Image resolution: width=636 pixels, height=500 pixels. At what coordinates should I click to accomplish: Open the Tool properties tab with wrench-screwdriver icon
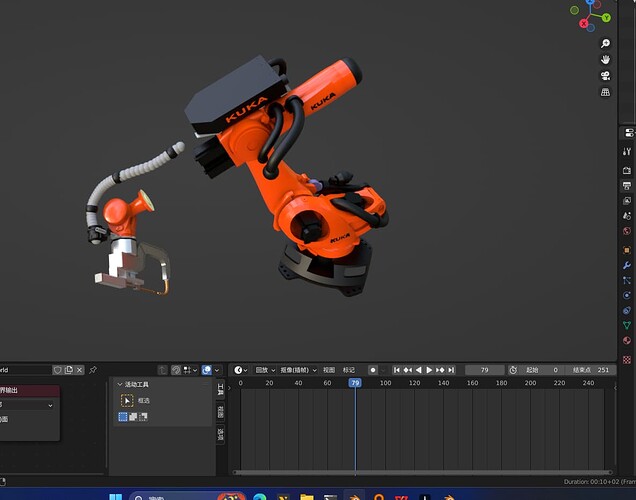coord(627,151)
